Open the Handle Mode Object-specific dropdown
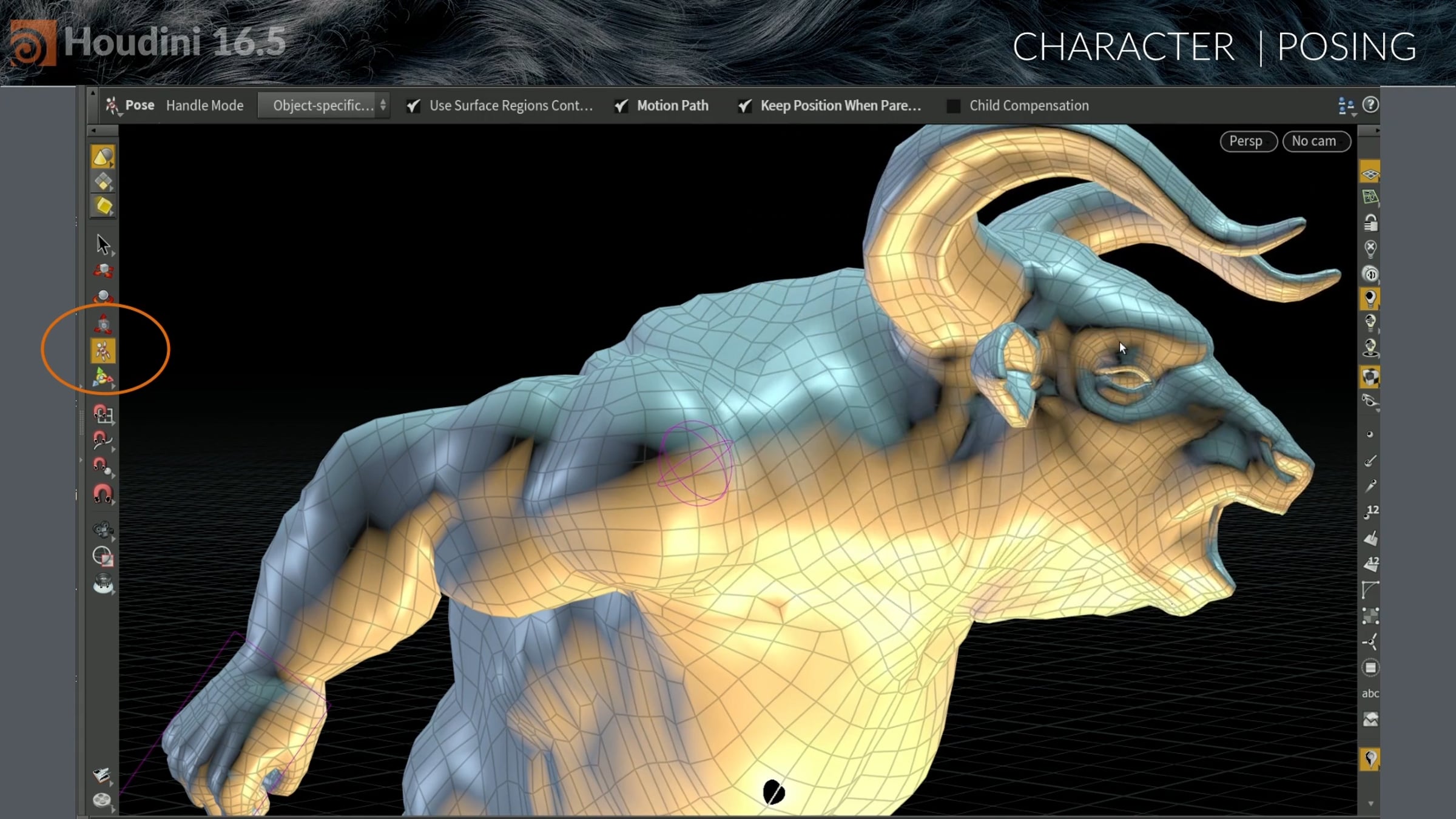The image size is (1456, 819). (x=323, y=106)
